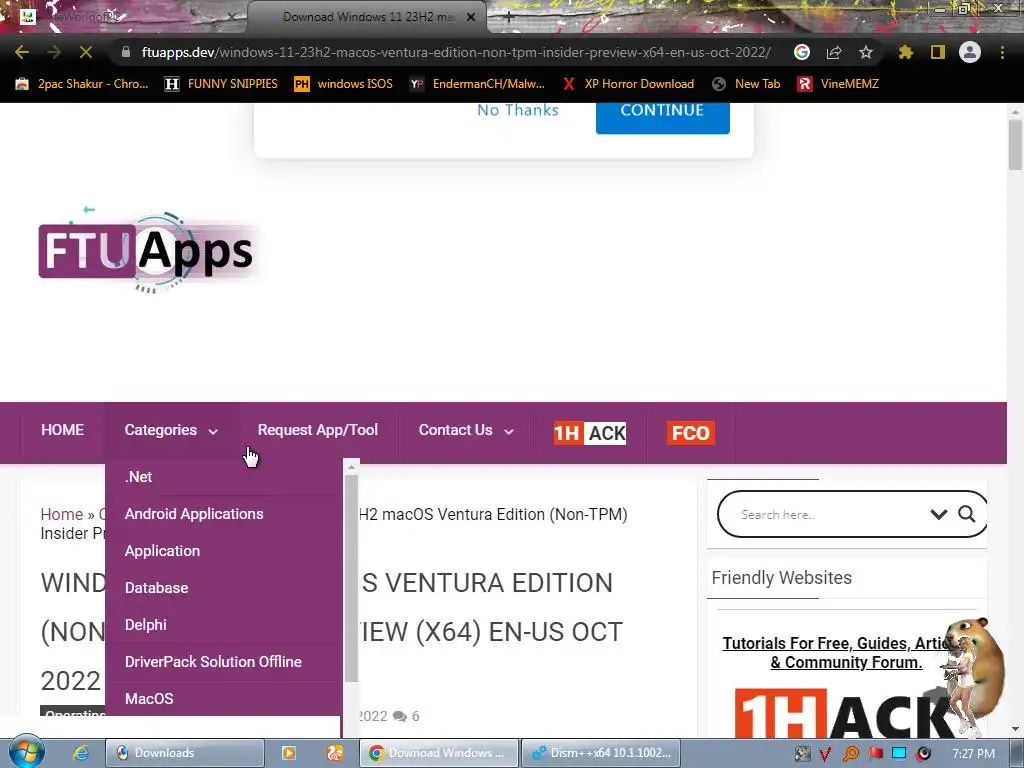Click the 7:27 PM taskbar clock
Viewport: 1024px width, 768px height.
pyautogui.click(x=974, y=754)
